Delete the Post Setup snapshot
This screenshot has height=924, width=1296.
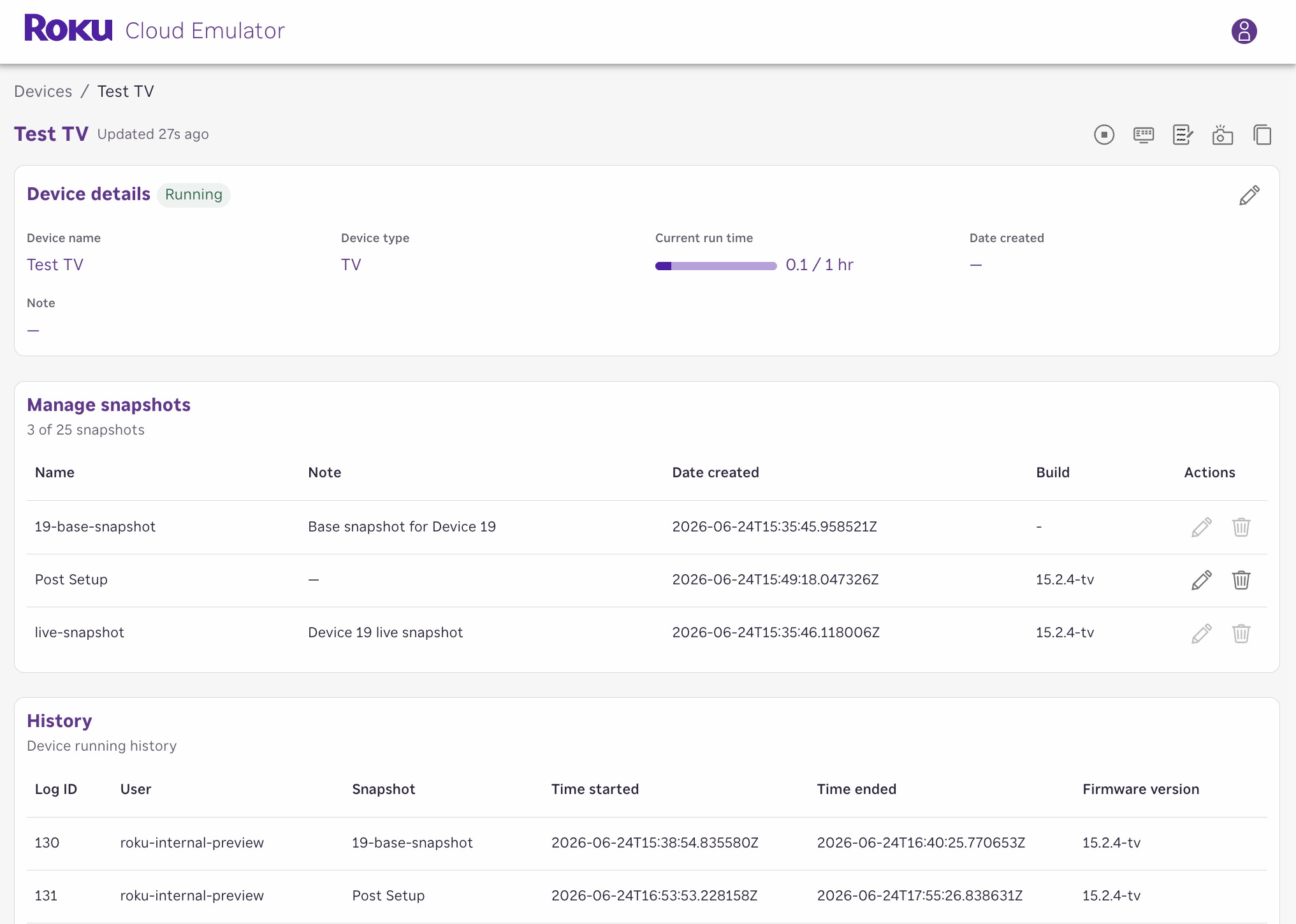(x=1241, y=580)
